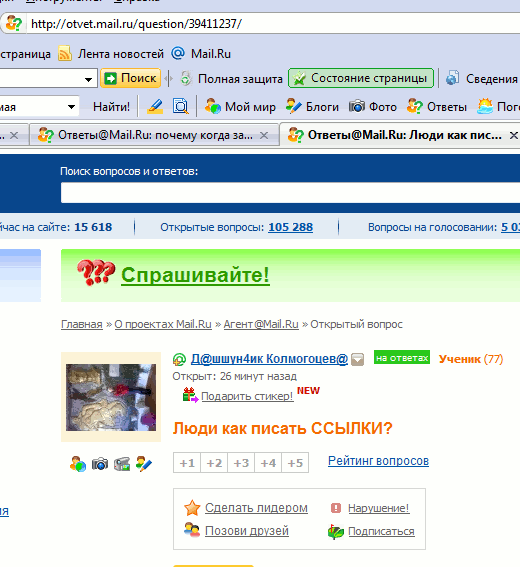Click the mailbox icon beside Подписаться
The width and height of the screenshot is (520, 567).
[x=336, y=532]
